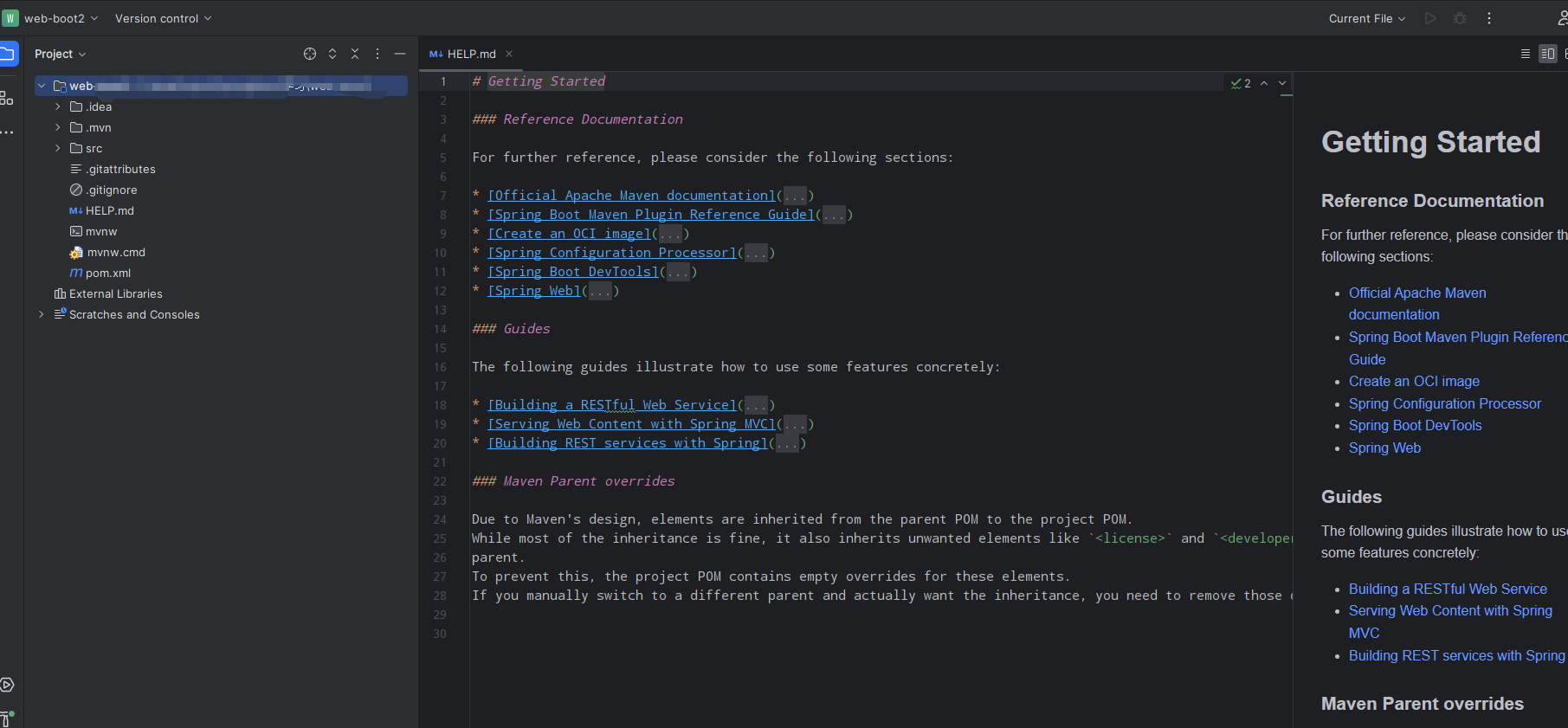The height and width of the screenshot is (728, 1568).
Task: Open the web-boot2 project dropdown
Action: coord(52,18)
